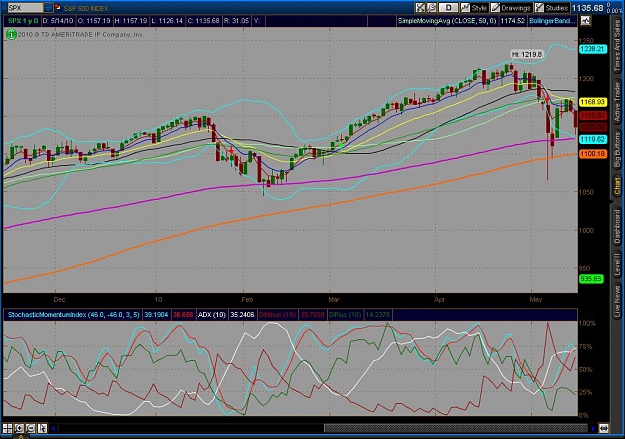This screenshot has height=439, width=625.
Task: Select the BollingerBand study label
Action: point(552,21)
